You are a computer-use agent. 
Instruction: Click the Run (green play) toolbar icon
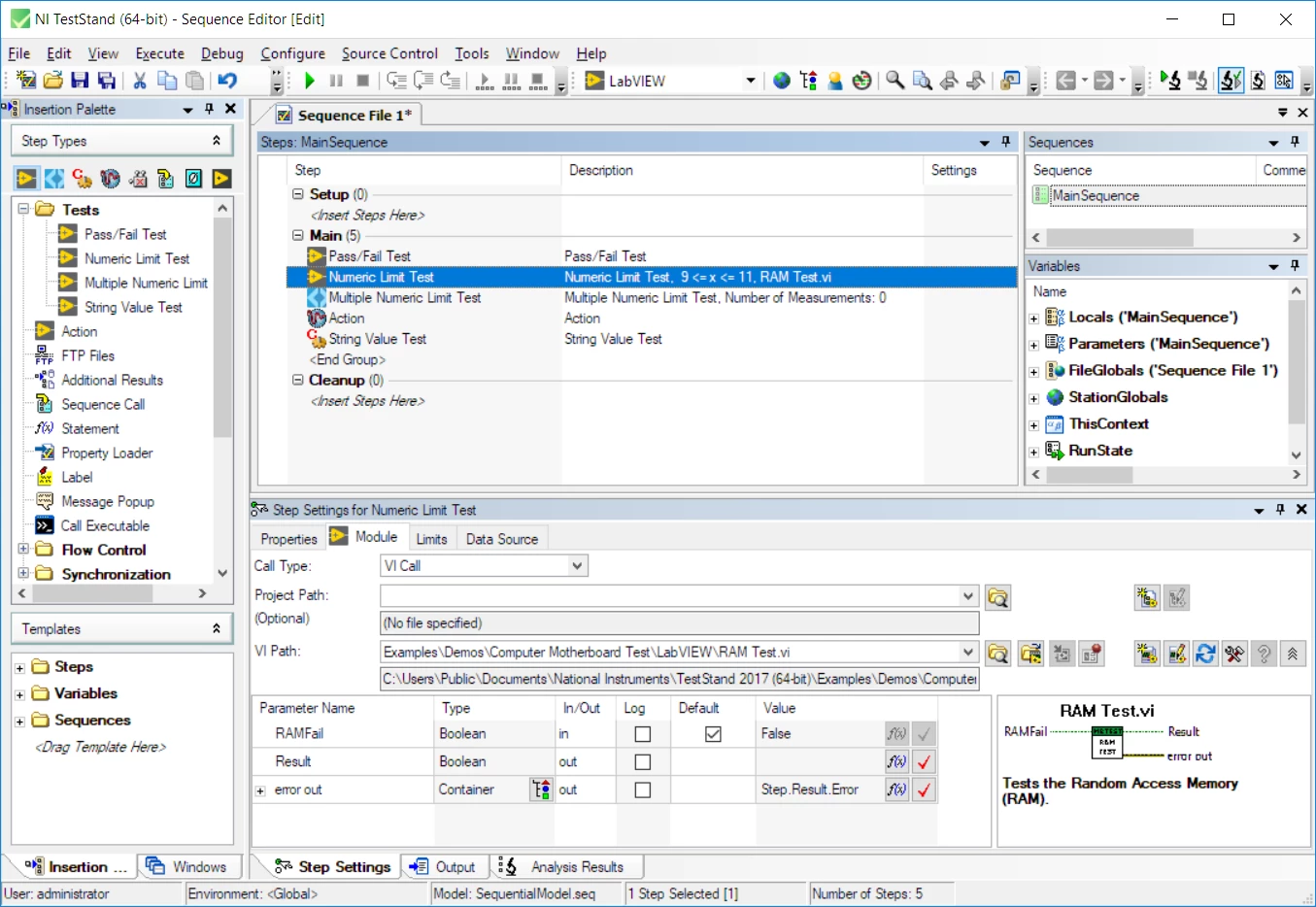(310, 81)
